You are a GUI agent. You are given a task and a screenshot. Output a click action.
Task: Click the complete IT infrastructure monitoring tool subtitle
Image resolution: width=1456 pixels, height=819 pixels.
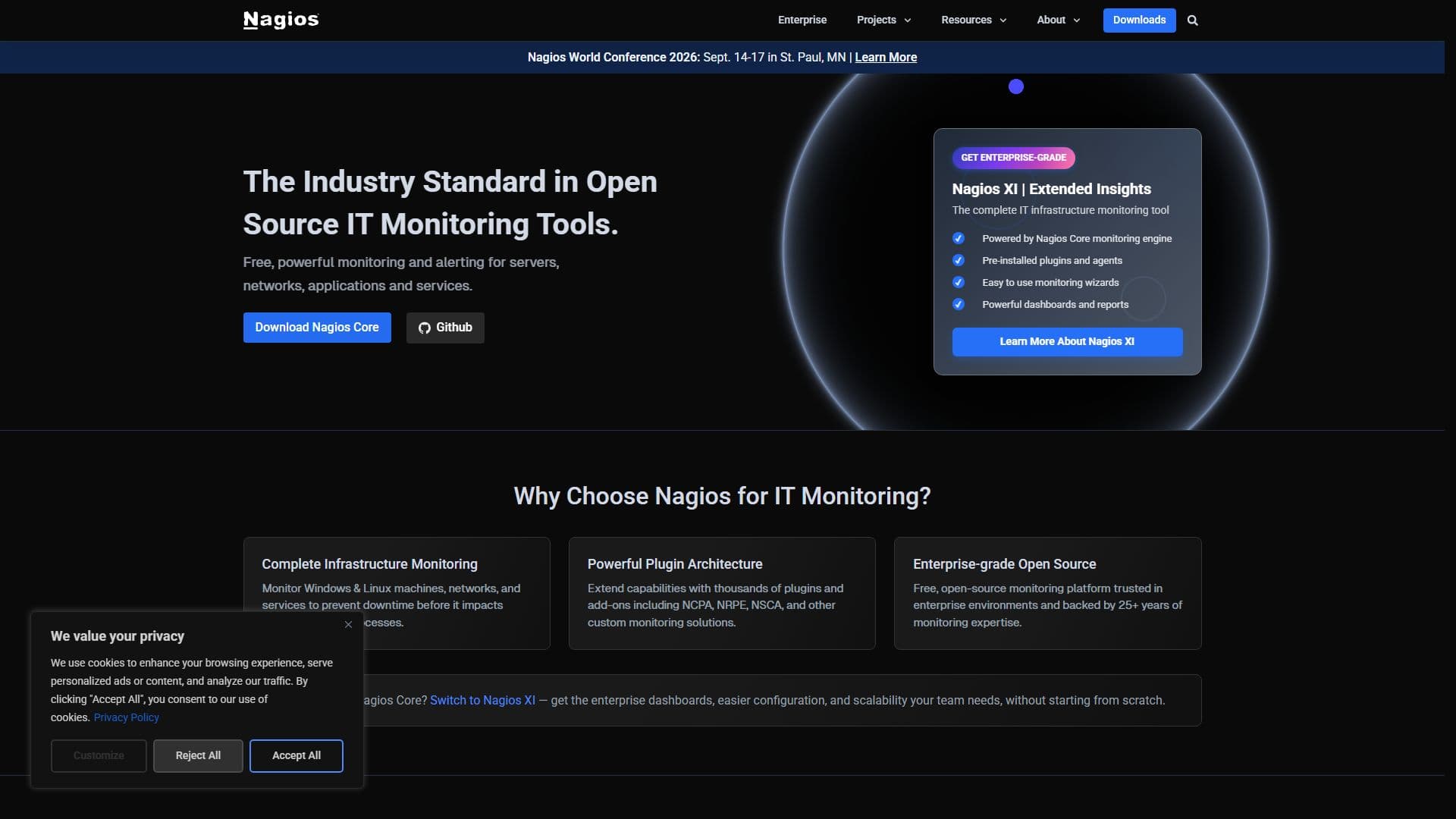[1060, 210]
